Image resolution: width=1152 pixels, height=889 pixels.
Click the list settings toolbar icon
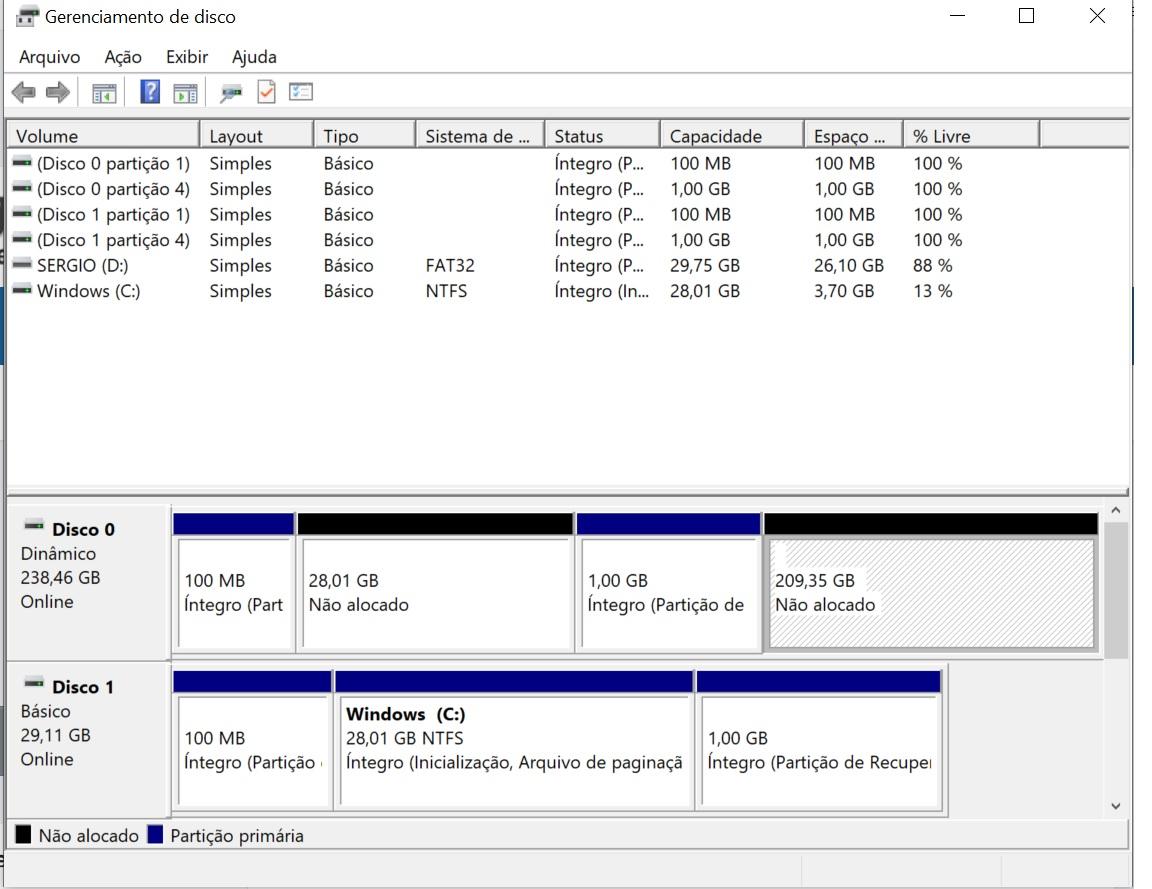click(301, 92)
